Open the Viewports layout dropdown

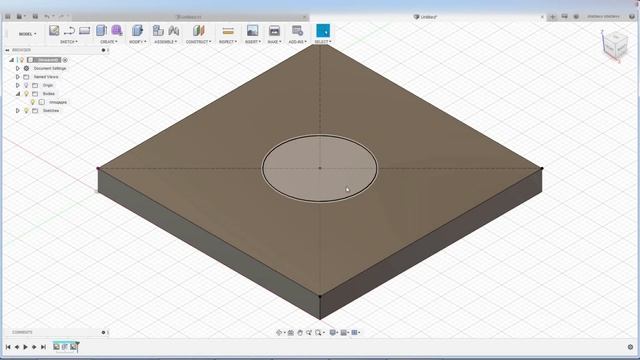[x=356, y=333]
